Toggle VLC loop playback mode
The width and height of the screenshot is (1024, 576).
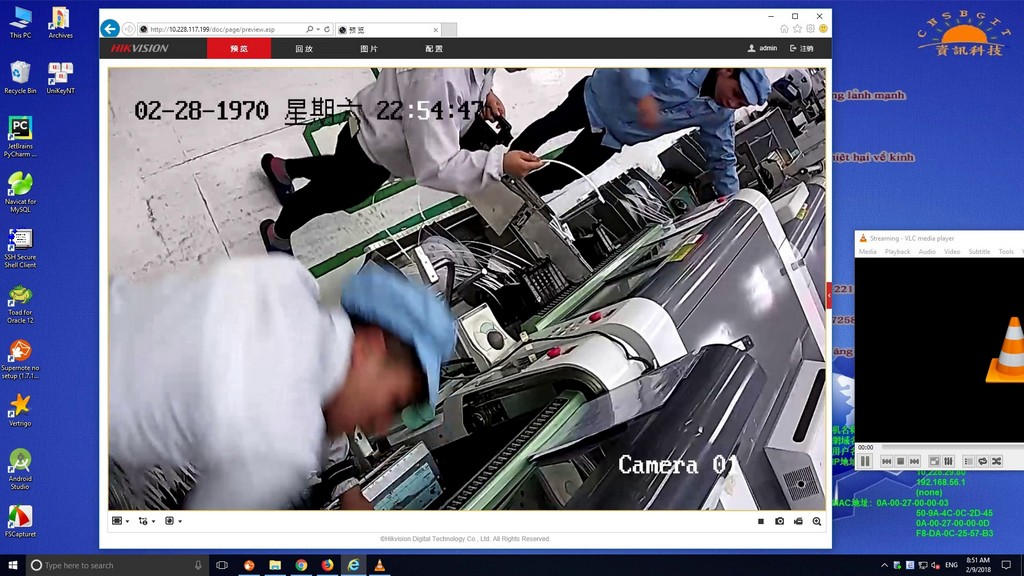click(982, 461)
